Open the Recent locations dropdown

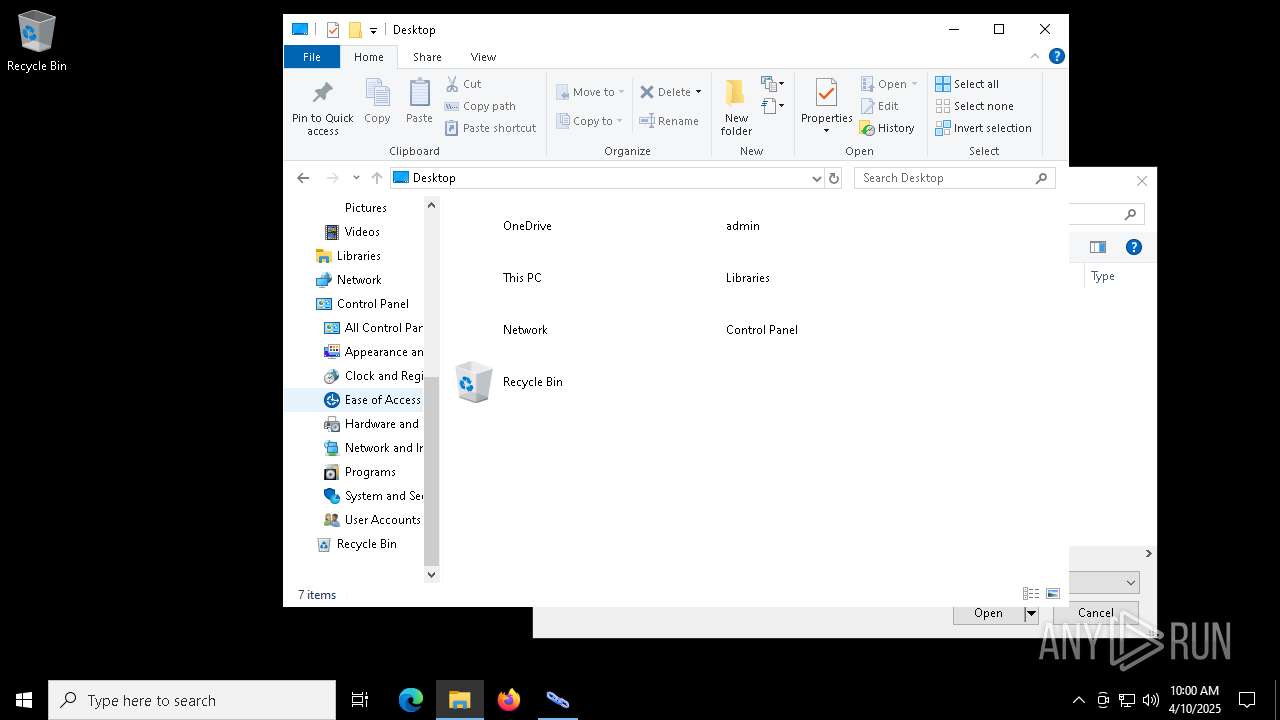pyautogui.click(x=356, y=178)
